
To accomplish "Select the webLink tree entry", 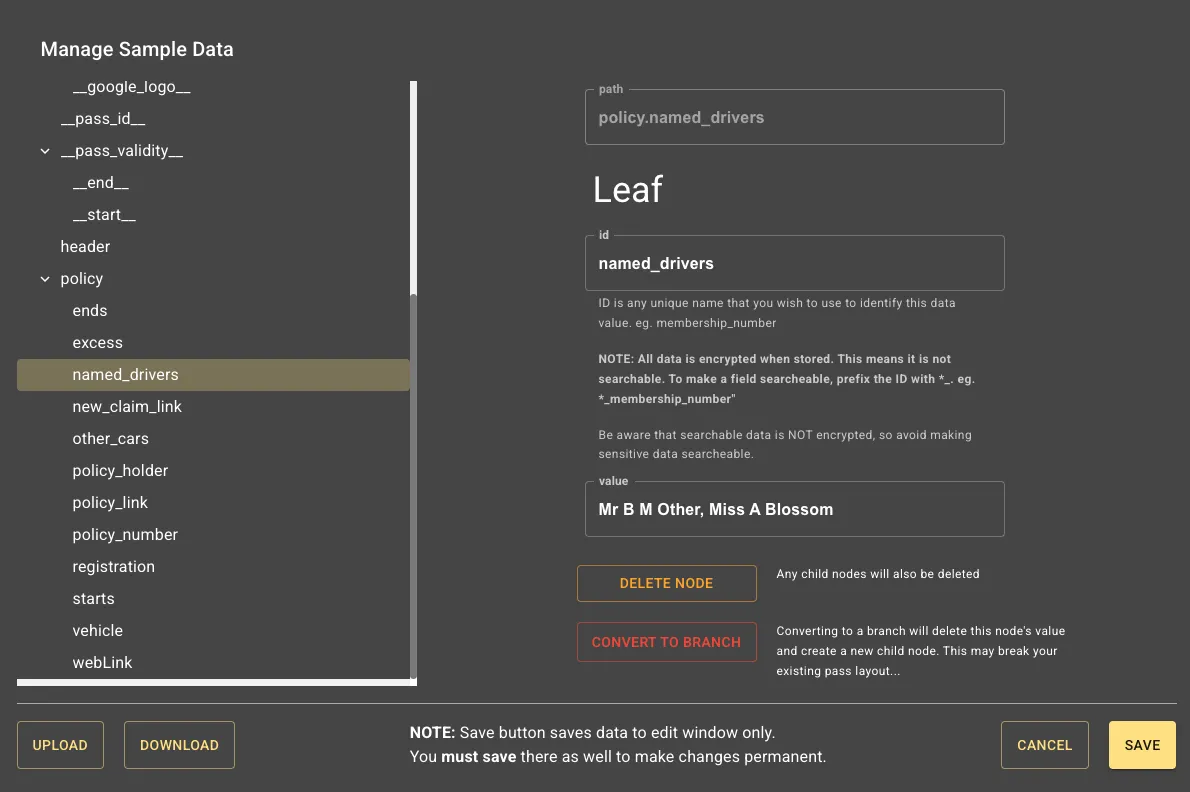I will [x=100, y=662].
